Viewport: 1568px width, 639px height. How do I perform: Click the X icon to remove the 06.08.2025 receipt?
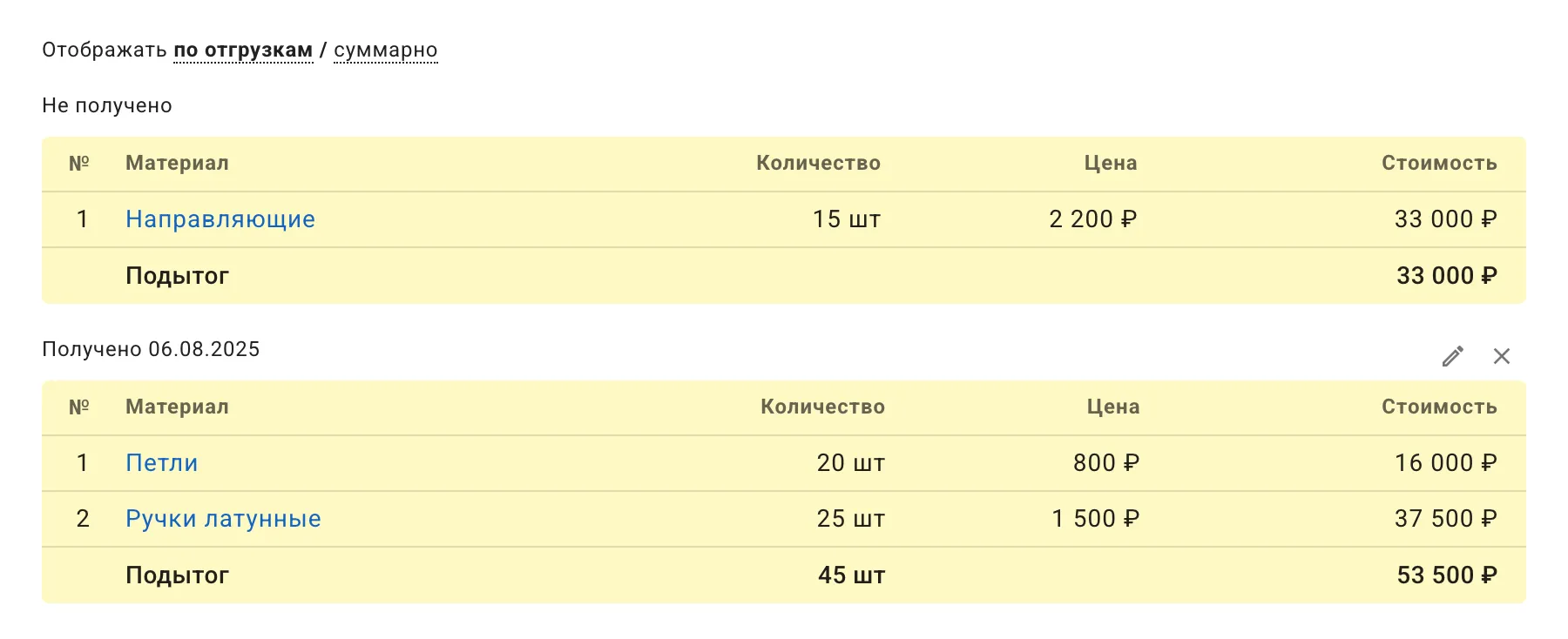1503,356
